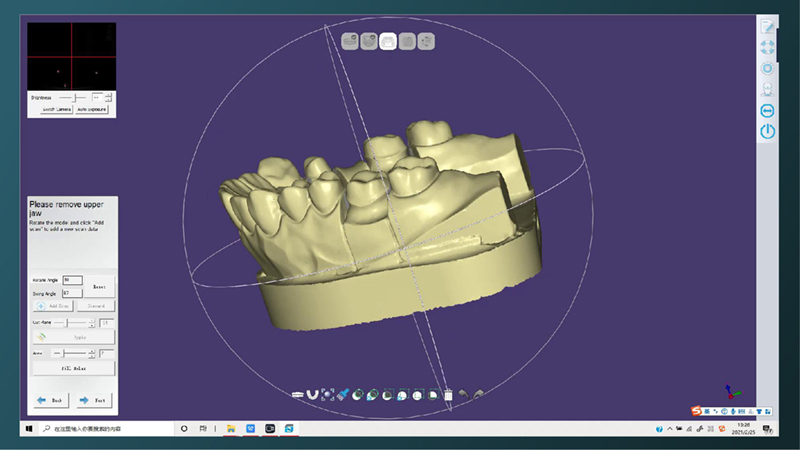Click the undo arrow in bottom toolbar
The image size is (800, 450).
[x=464, y=394]
